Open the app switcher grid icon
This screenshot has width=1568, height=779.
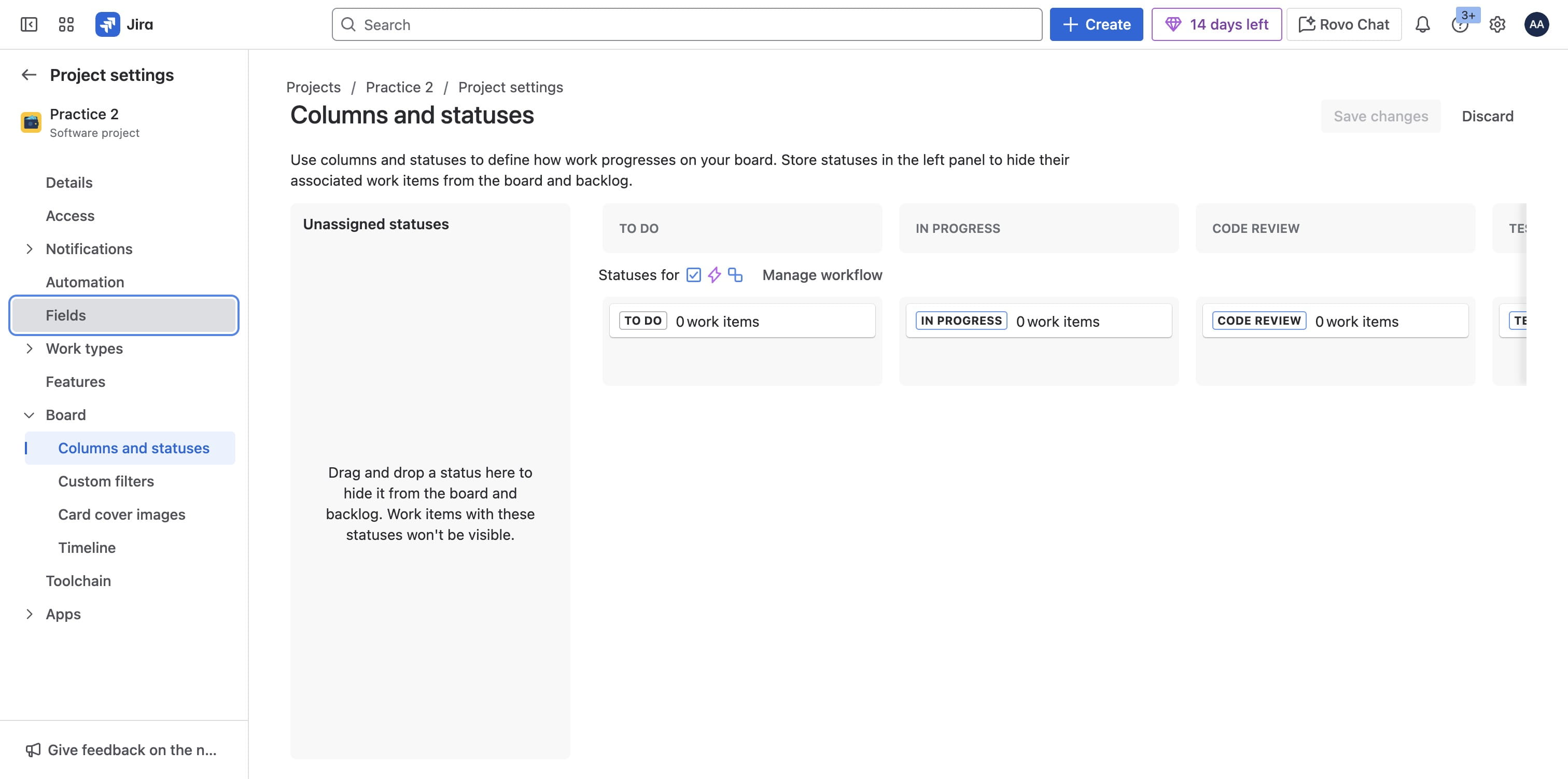click(66, 24)
